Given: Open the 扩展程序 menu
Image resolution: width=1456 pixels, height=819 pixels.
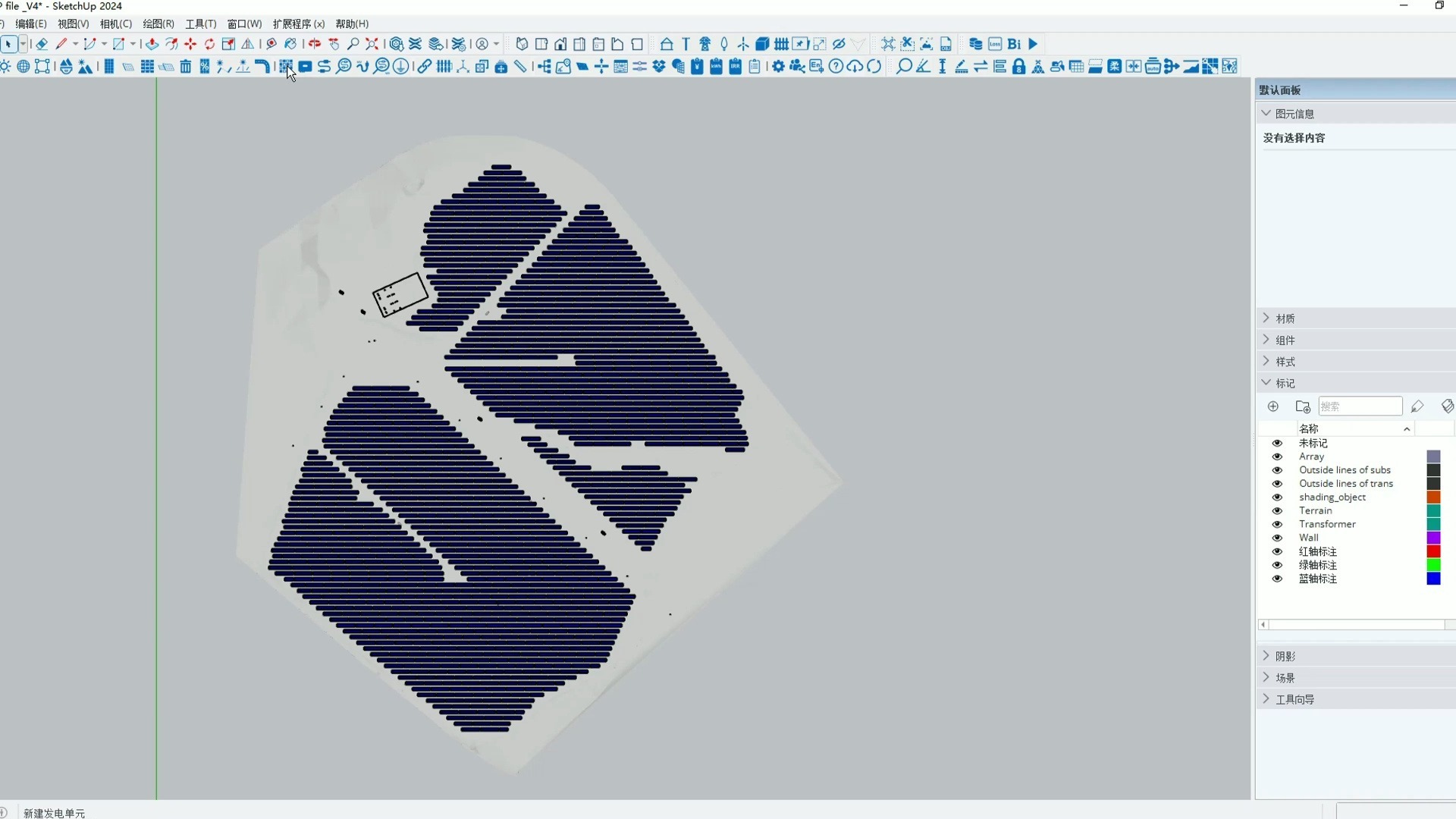Looking at the screenshot, I should [x=298, y=24].
